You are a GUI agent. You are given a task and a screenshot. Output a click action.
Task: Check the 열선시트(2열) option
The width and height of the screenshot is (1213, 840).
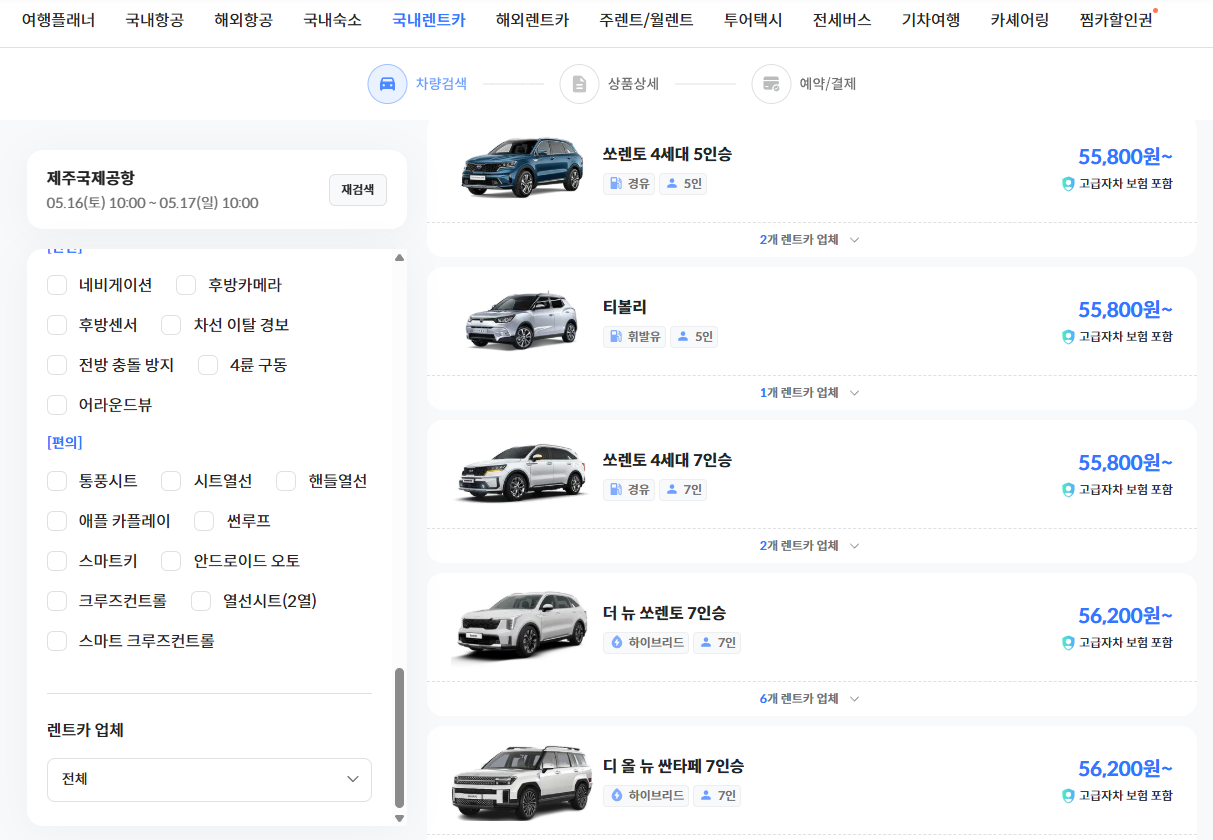point(201,601)
